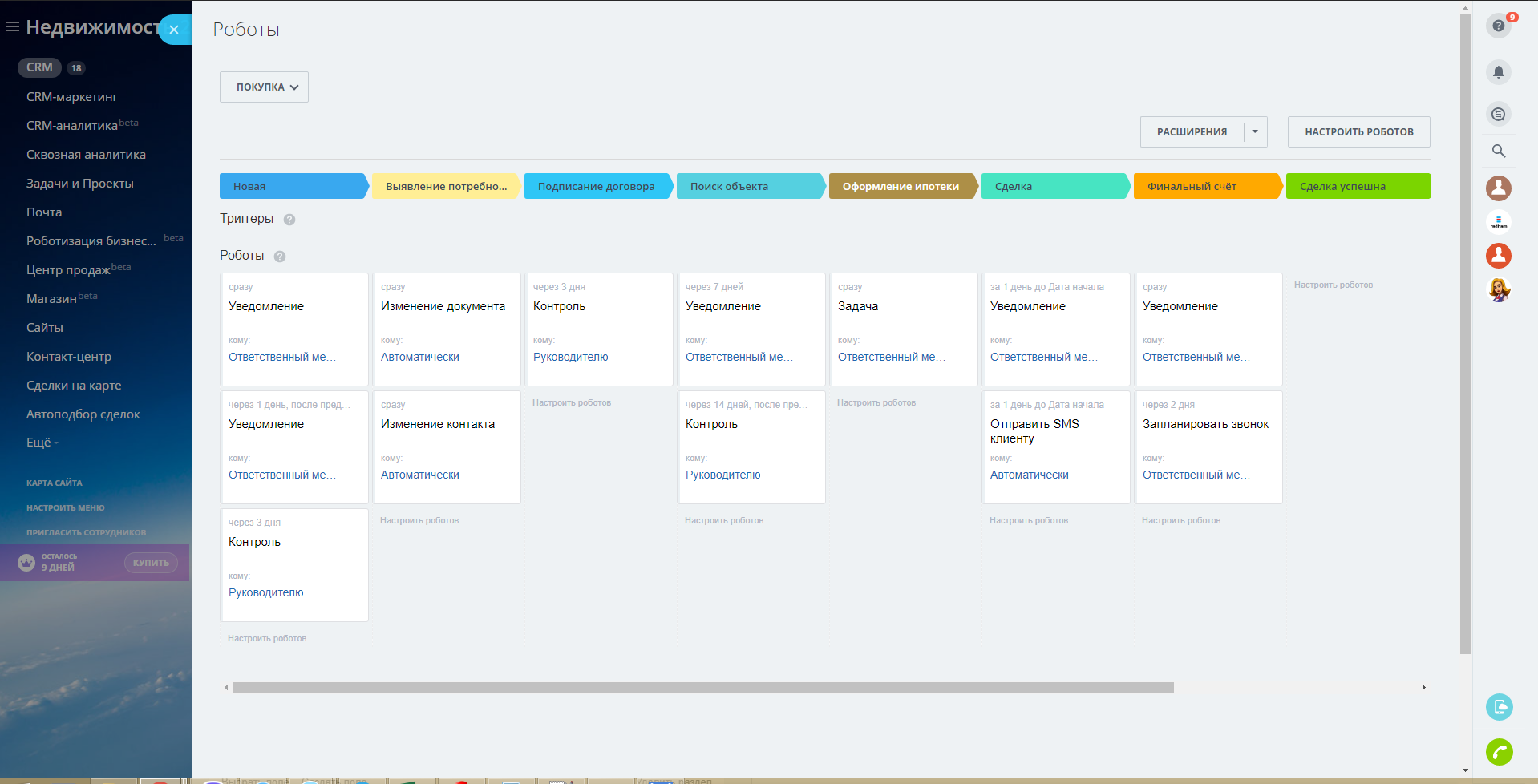Open the Запланировать звонок robot
1538x784 pixels.
1208,447
